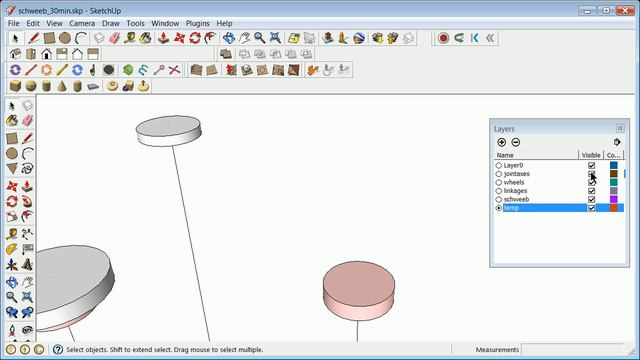Switch to Front view house icon
Viewport: 640px width, 360px height.
[46, 54]
